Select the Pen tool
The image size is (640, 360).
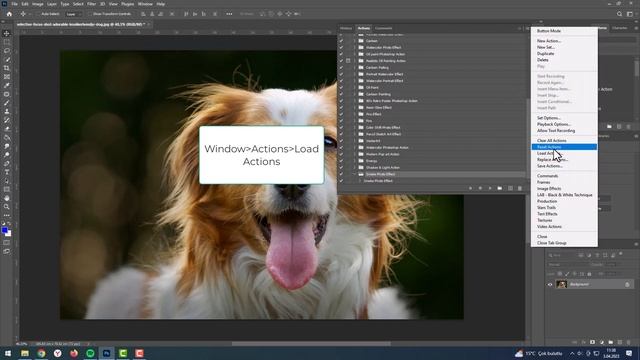(x=7, y=163)
